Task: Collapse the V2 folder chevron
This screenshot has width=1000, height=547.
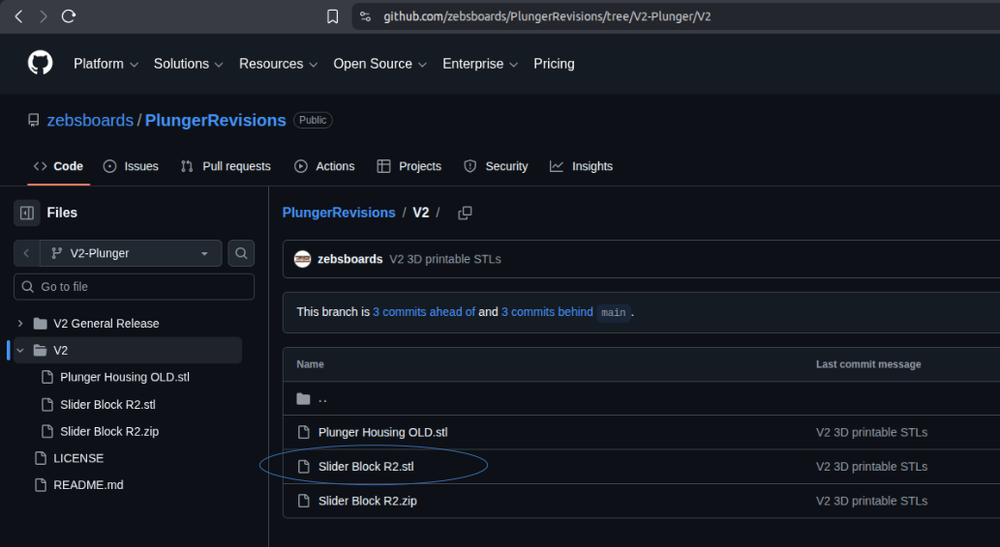Action: (x=20, y=351)
